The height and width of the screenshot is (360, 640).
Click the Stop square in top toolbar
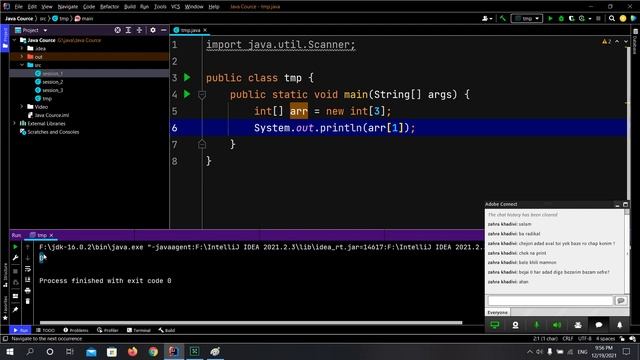pos(598,18)
